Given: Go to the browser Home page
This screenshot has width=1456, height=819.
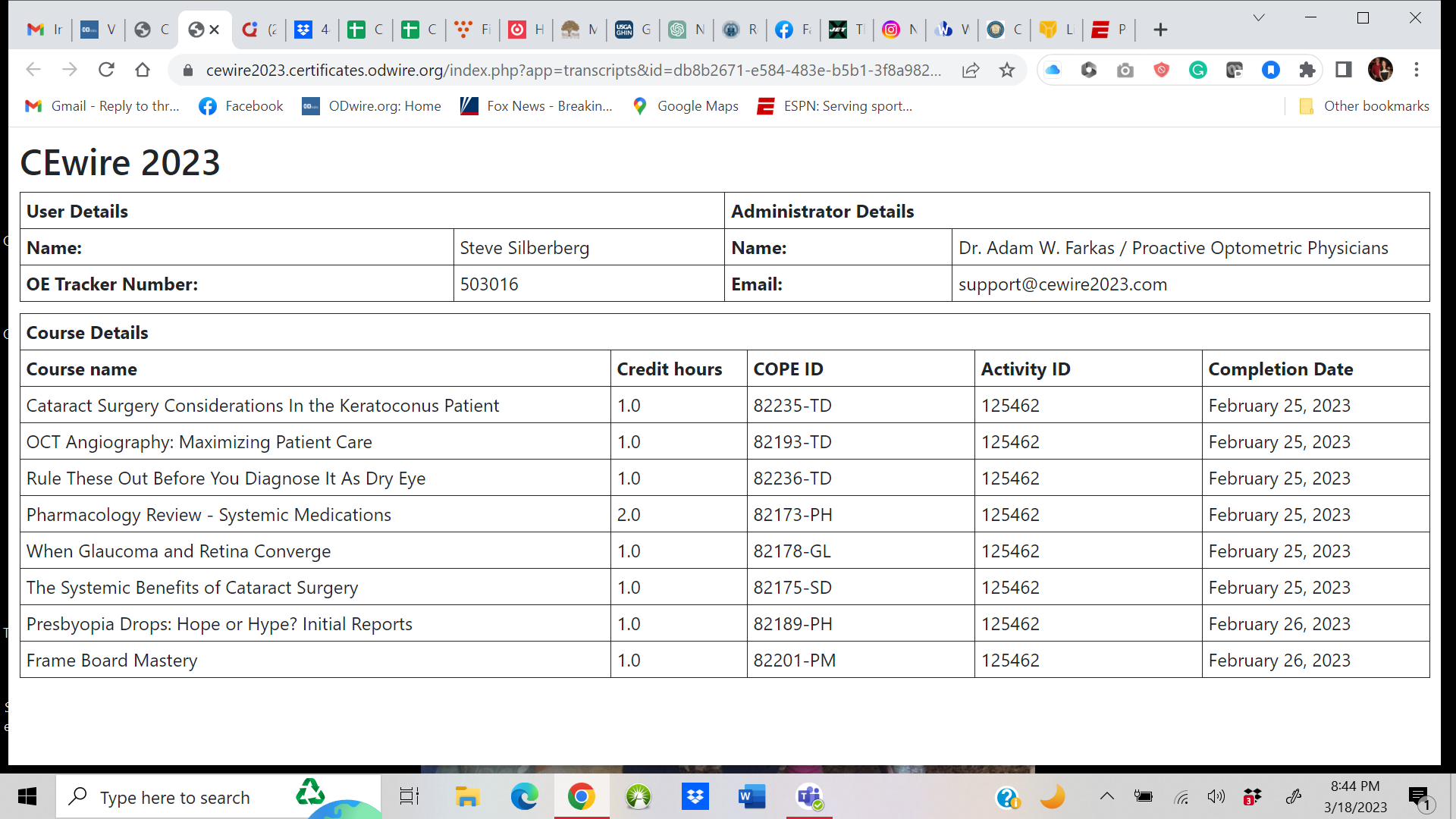Looking at the screenshot, I should coord(143,70).
